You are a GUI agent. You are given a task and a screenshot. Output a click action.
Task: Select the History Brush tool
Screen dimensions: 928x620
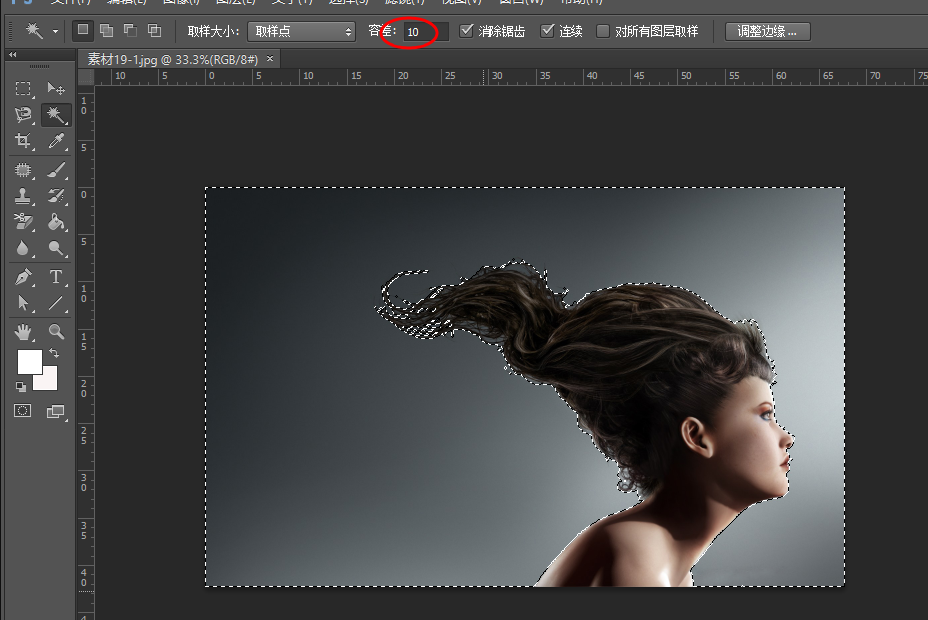(x=56, y=196)
